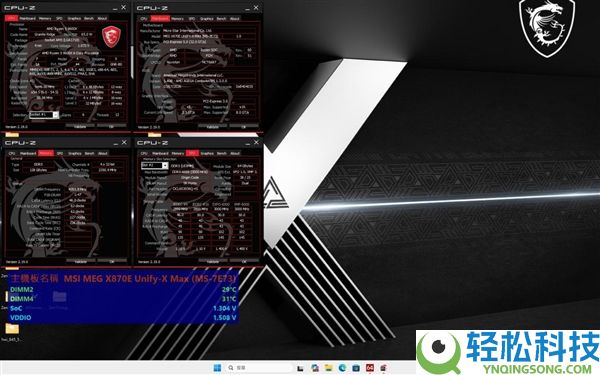Click the MSI shield logo in the CPU window

point(111,37)
